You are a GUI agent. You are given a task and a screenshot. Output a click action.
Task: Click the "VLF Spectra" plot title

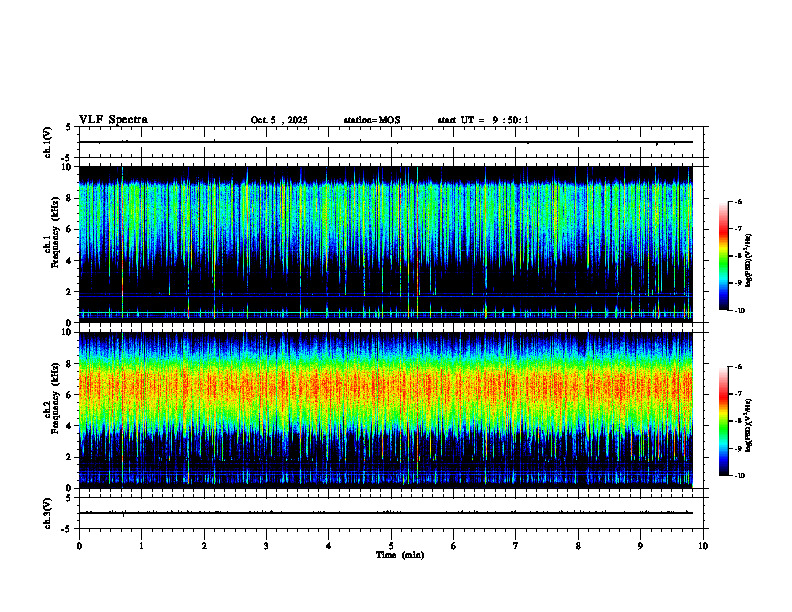[113, 120]
